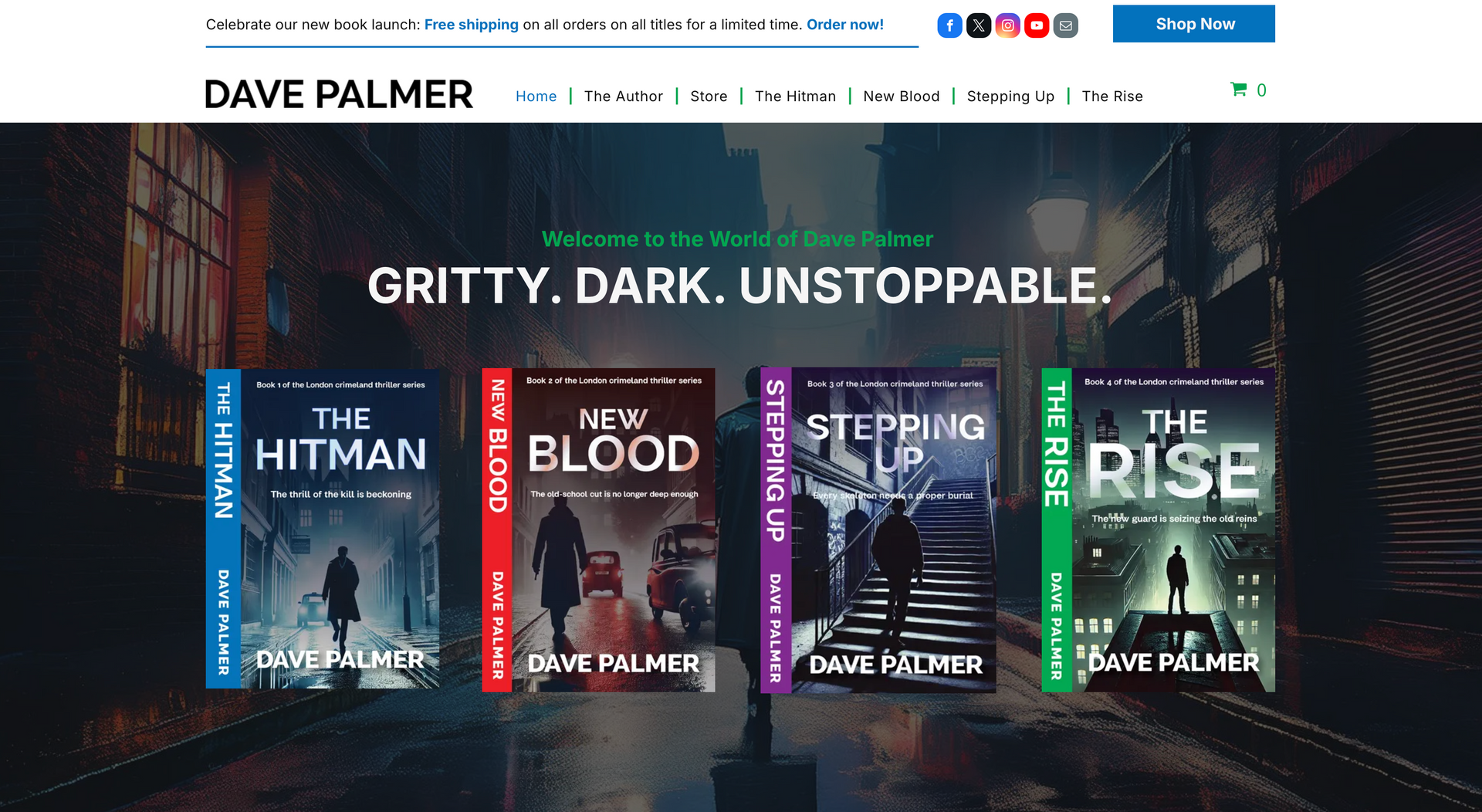Image resolution: width=1482 pixels, height=812 pixels.
Task: Open the shopping cart icon
Action: (1238, 90)
